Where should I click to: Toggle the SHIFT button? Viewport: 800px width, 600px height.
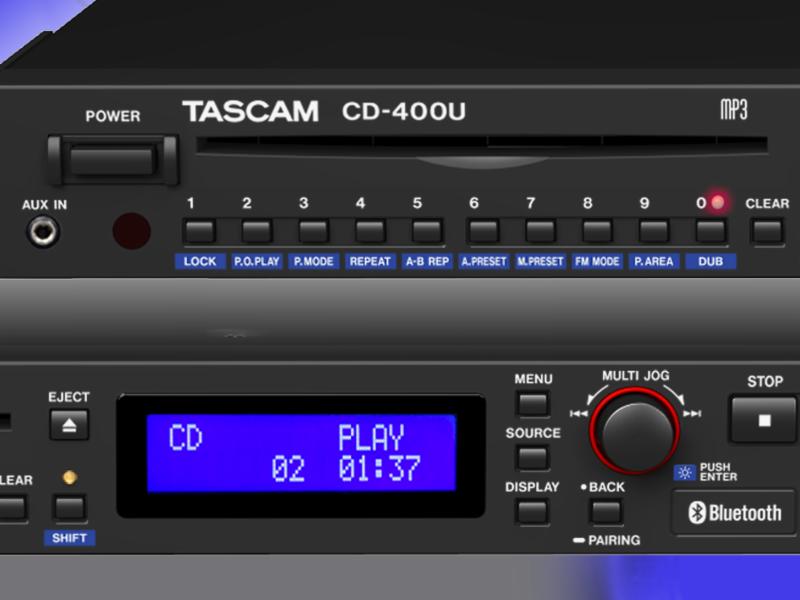(x=70, y=507)
